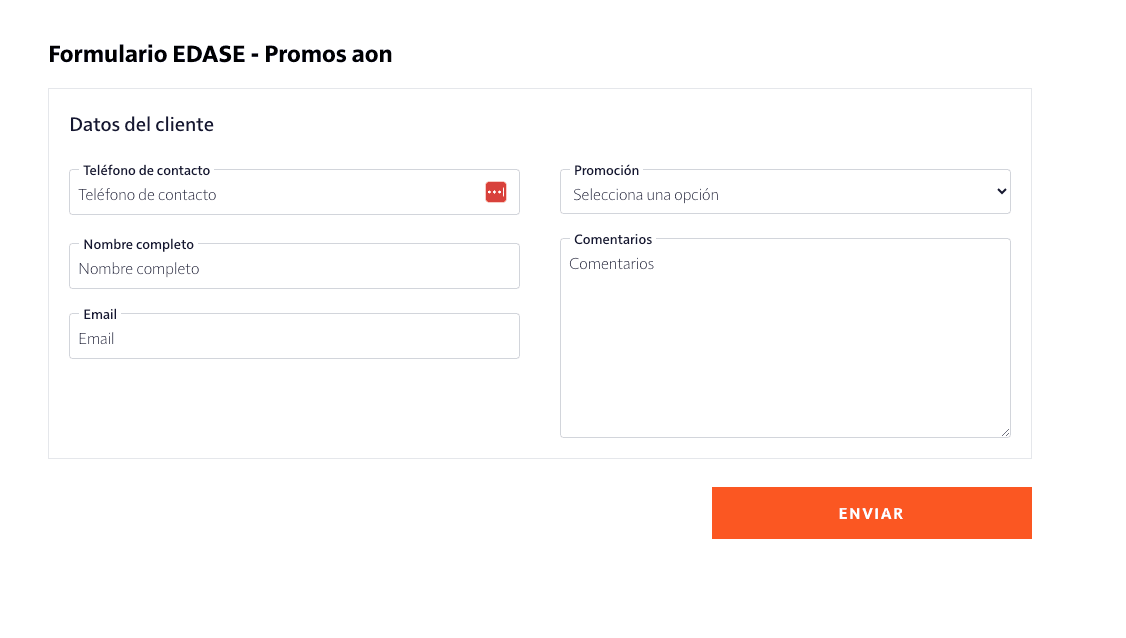Viewport: 1126px width, 638px height.
Task: Click the 'Teléfono de contacto' floating label
Action: click(147, 171)
